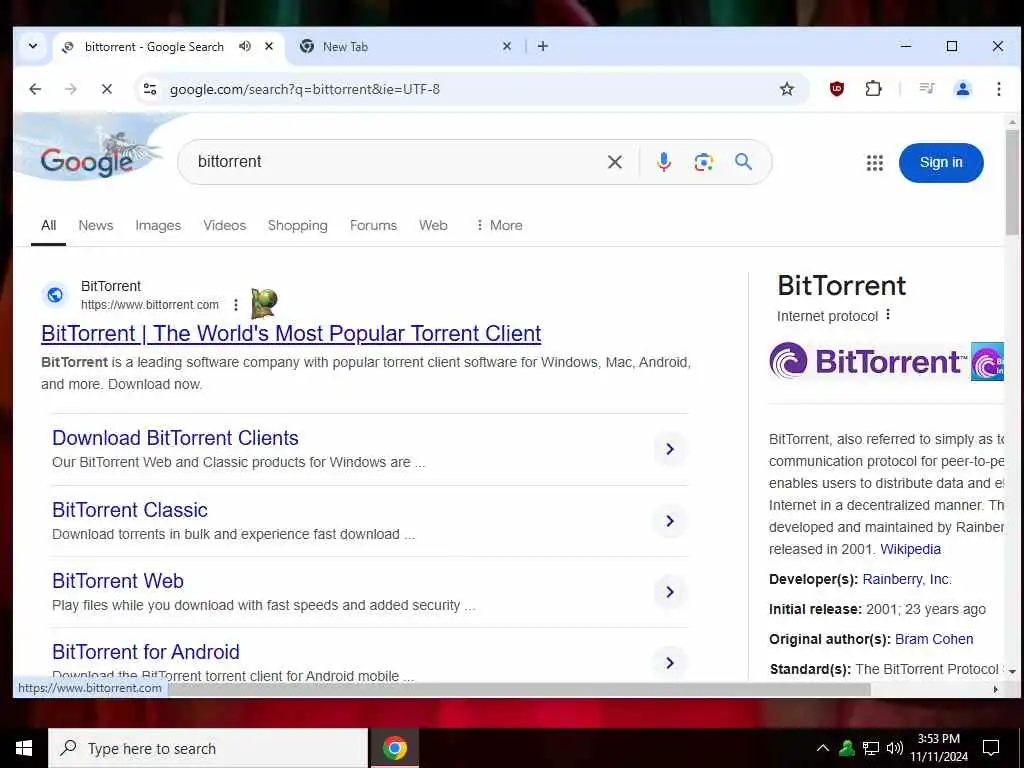Image resolution: width=1024 pixels, height=768 pixels.
Task: Open the tab search dropdown arrow
Action: tap(33, 46)
